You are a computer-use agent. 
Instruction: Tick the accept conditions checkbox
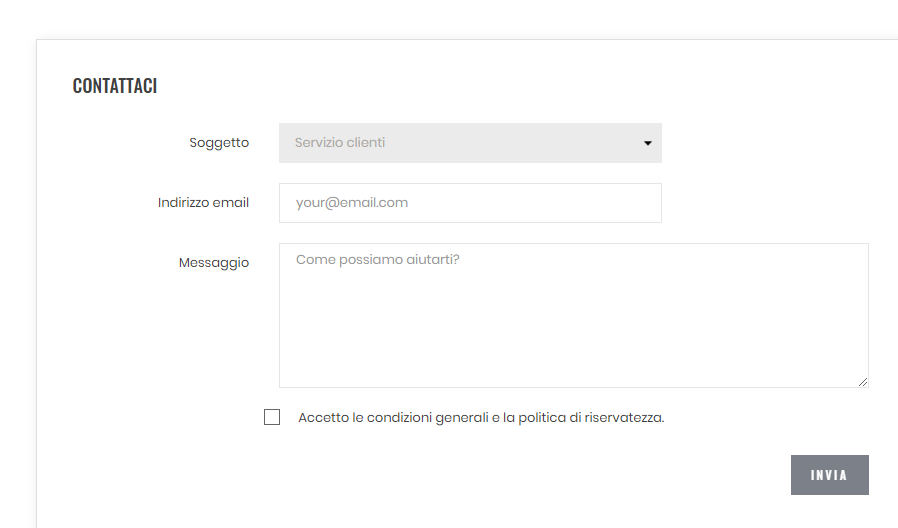click(x=272, y=417)
